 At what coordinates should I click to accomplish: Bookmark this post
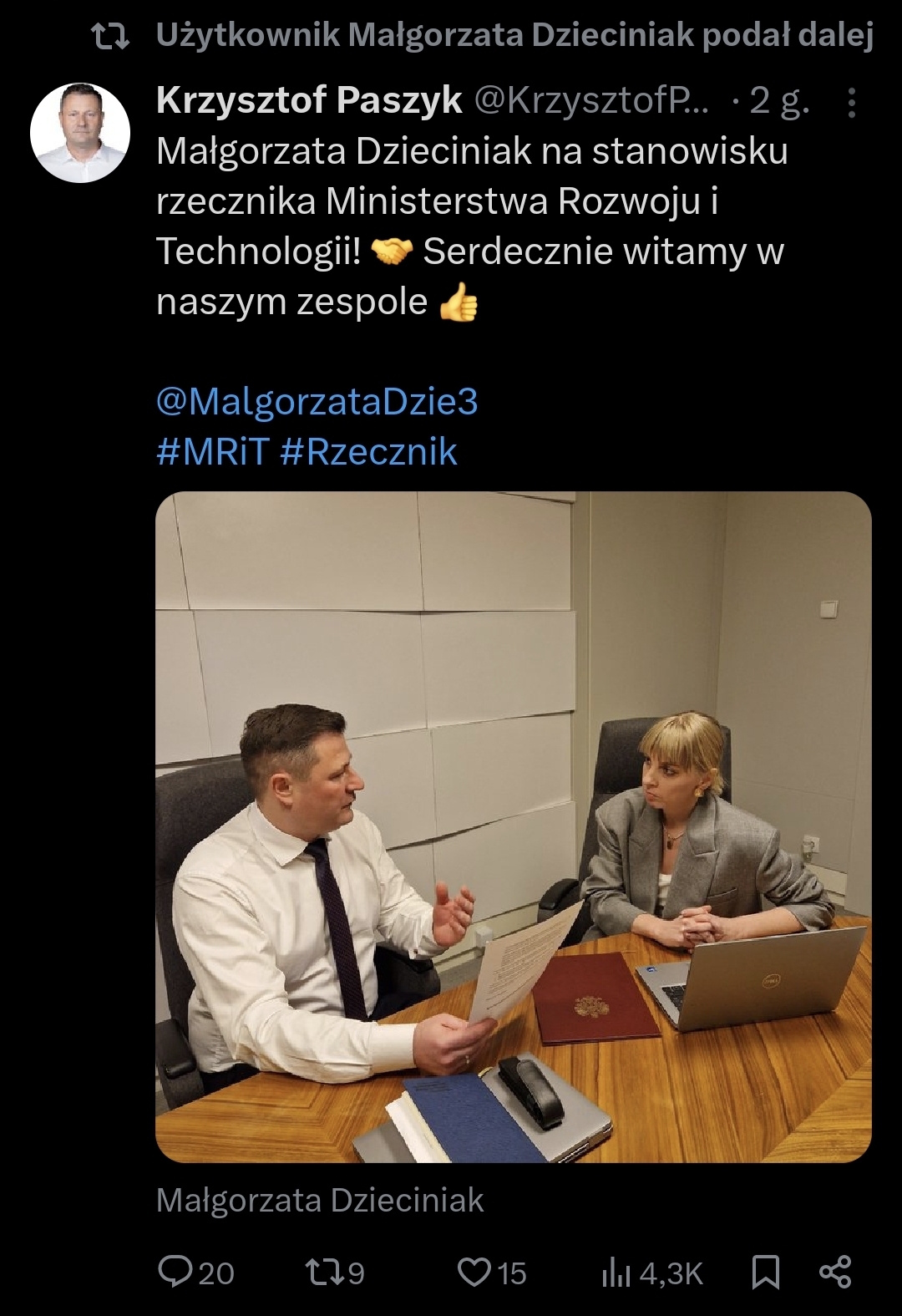766,1273
